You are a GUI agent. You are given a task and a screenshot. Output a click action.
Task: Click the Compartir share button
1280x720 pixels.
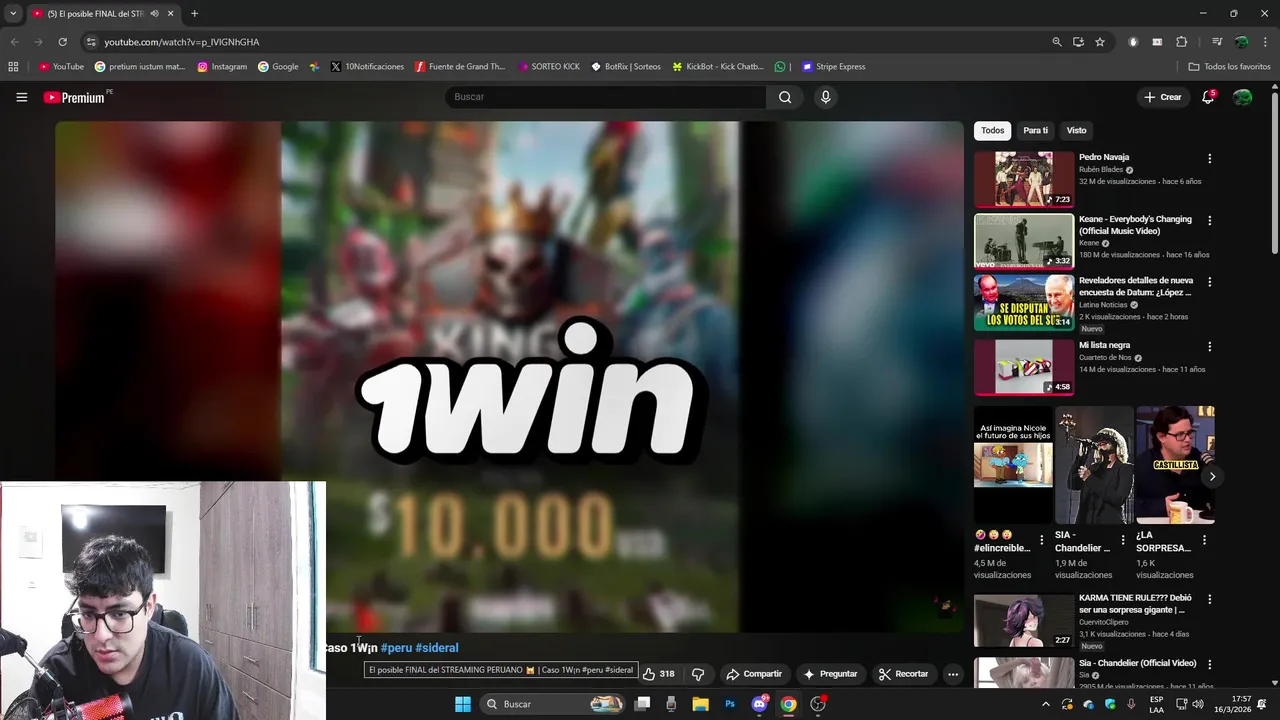pyautogui.click(x=754, y=674)
